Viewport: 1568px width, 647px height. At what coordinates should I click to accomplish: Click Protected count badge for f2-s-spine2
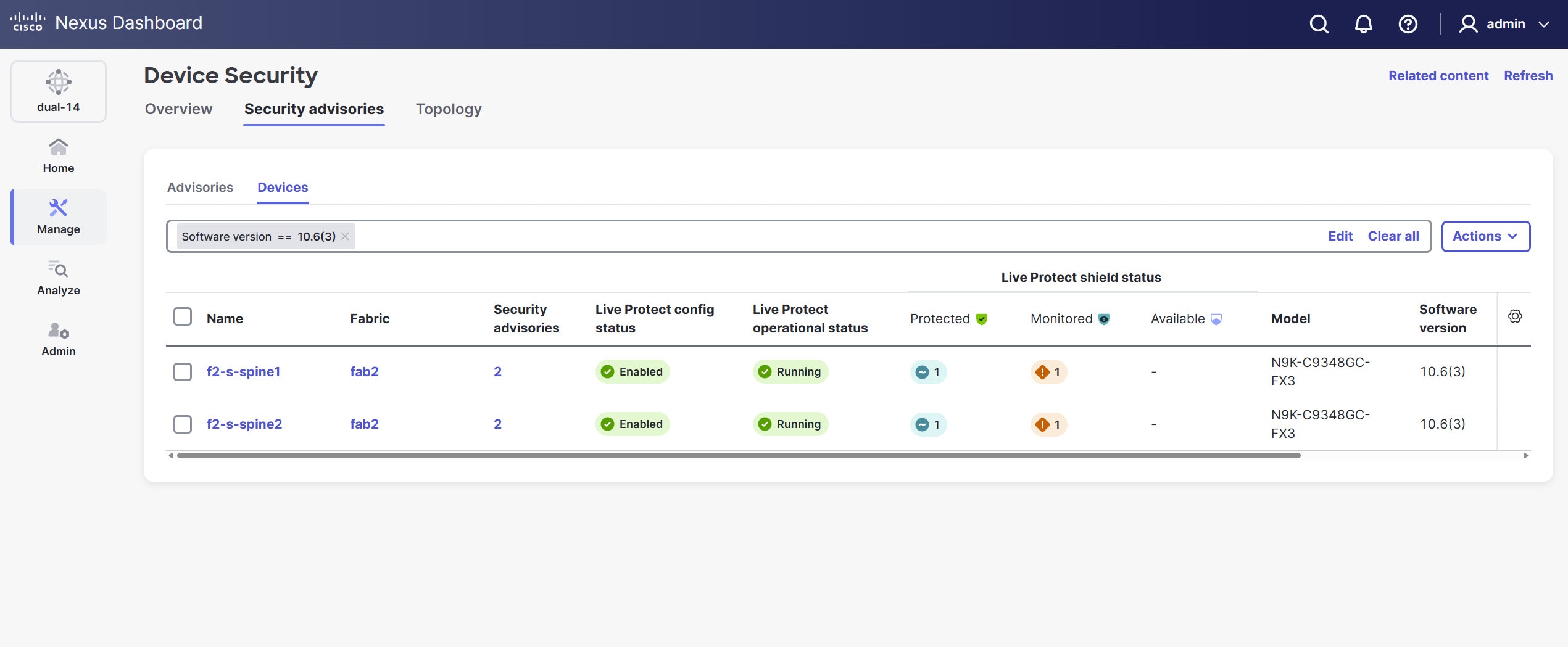click(928, 424)
